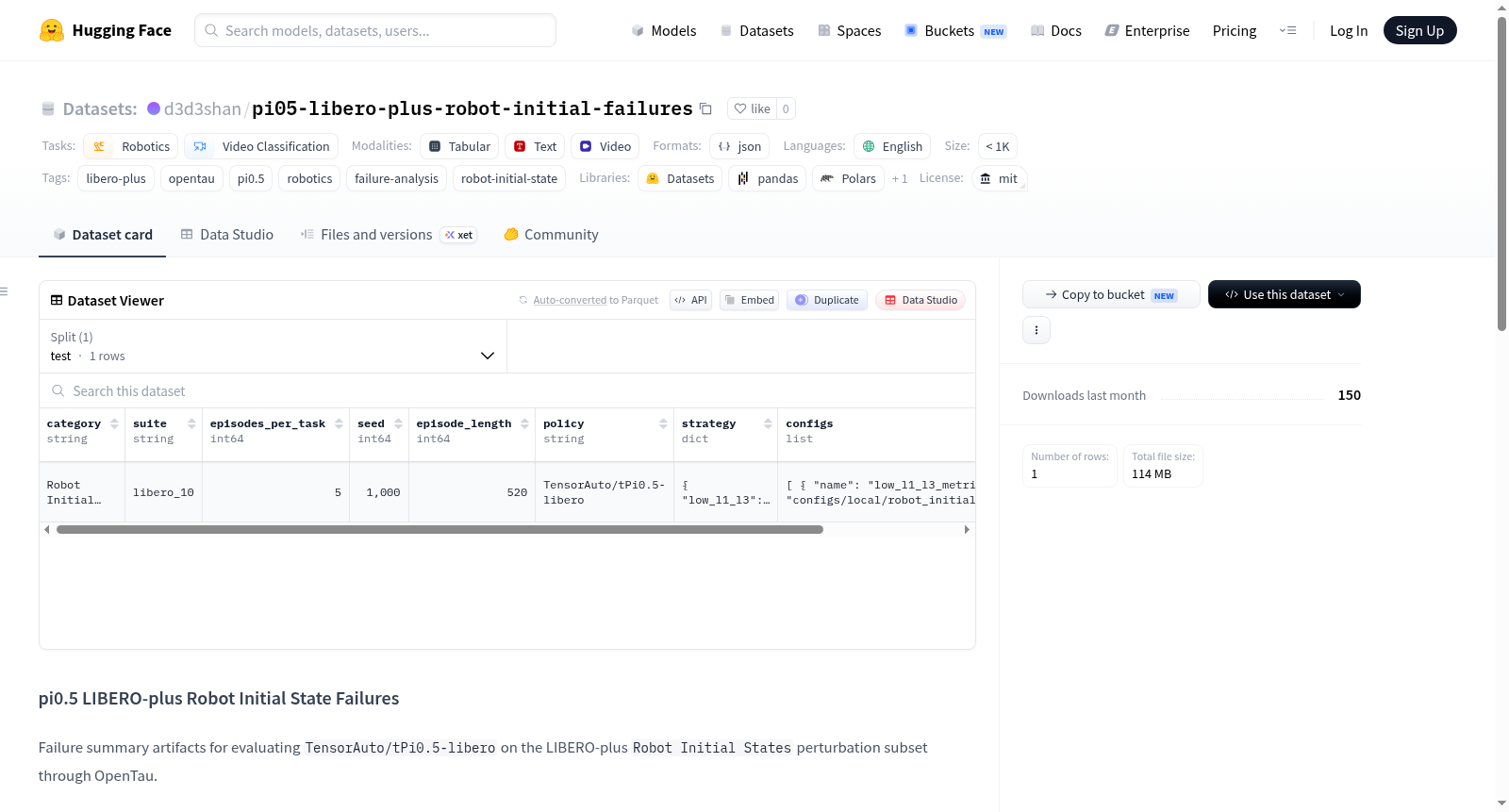Click the left arrow of horizontal scrollbar
This screenshot has width=1509, height=812.
(47, 530)
